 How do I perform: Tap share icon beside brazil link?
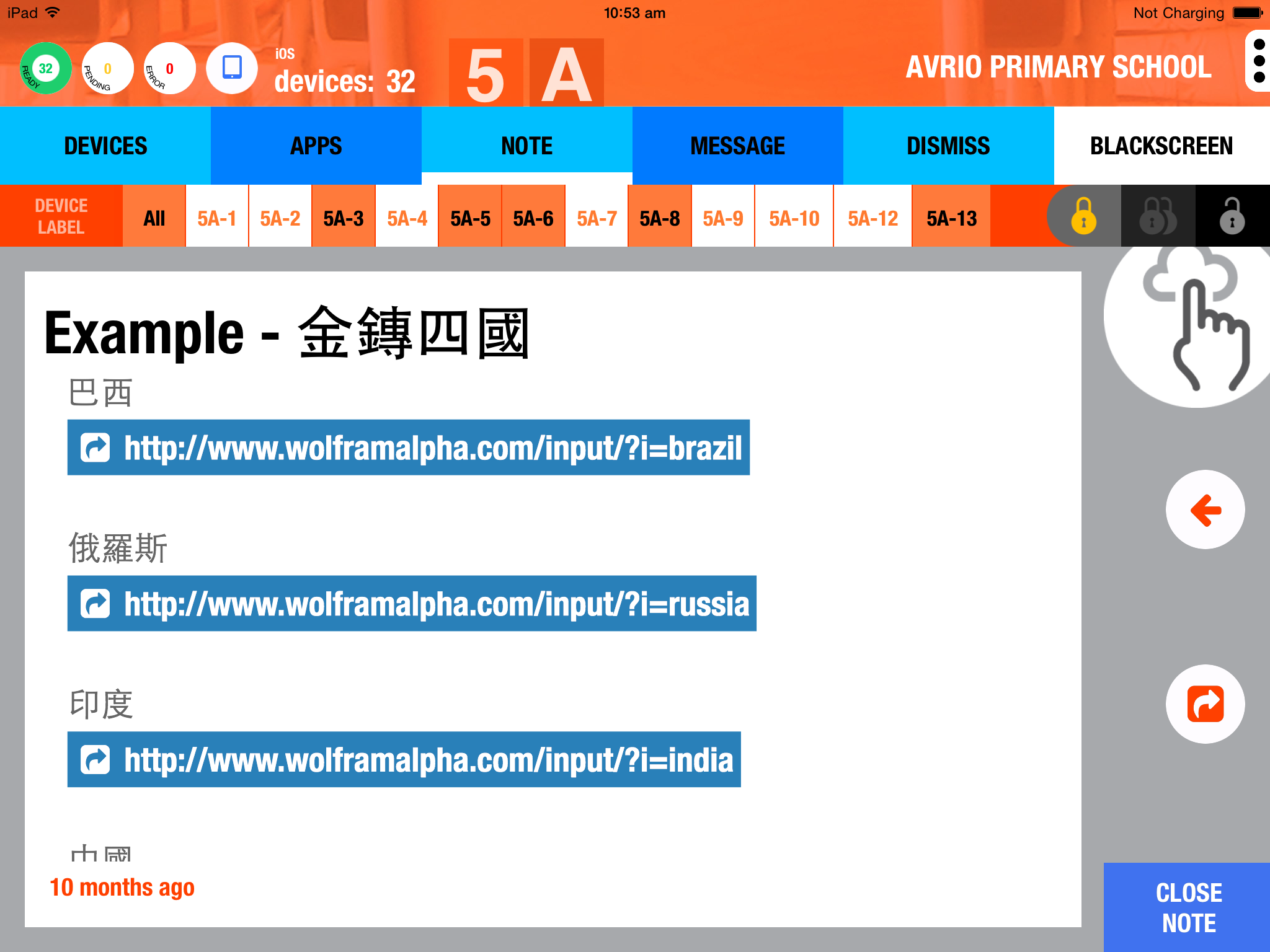click(x=95, y=447)
